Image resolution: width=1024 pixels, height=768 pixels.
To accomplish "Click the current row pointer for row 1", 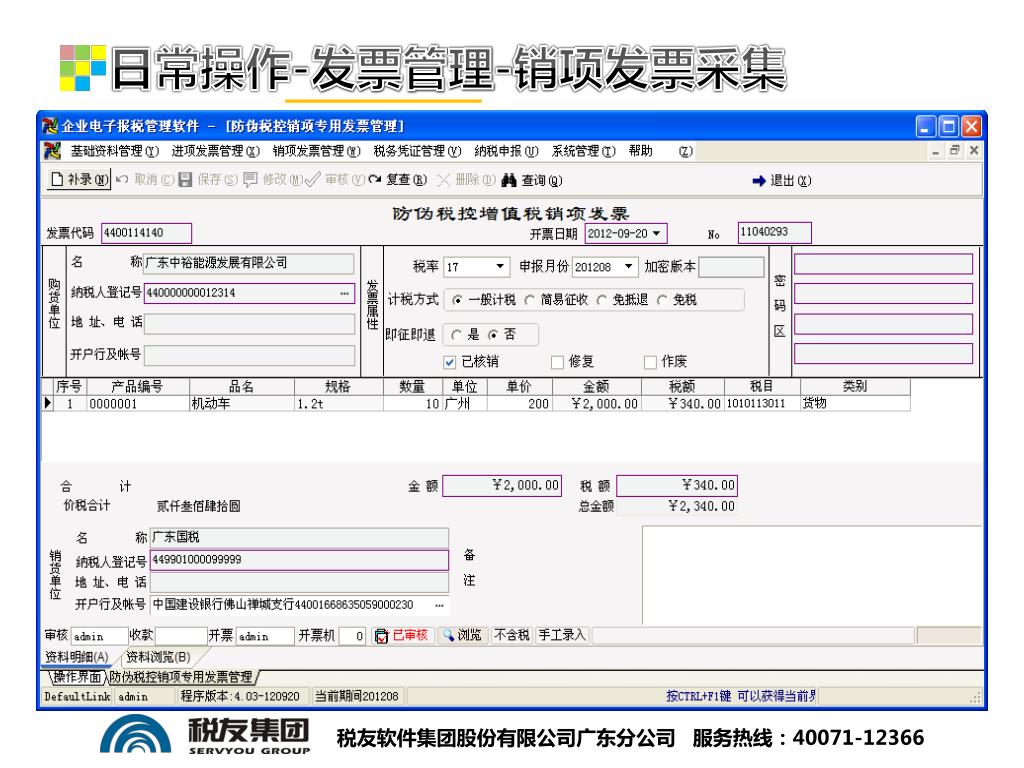I will pos(48,403).
